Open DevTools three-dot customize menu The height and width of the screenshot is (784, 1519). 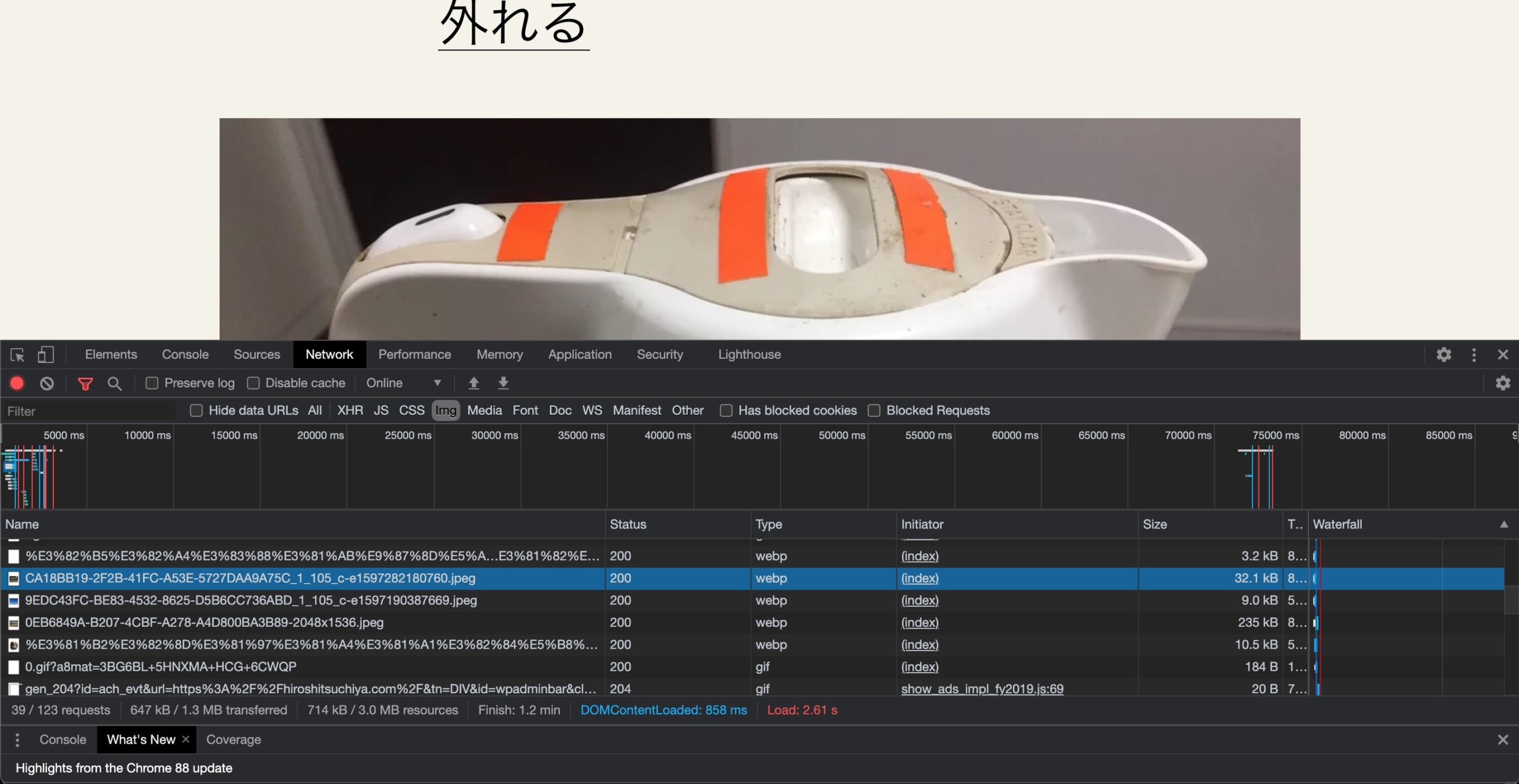1474,355
